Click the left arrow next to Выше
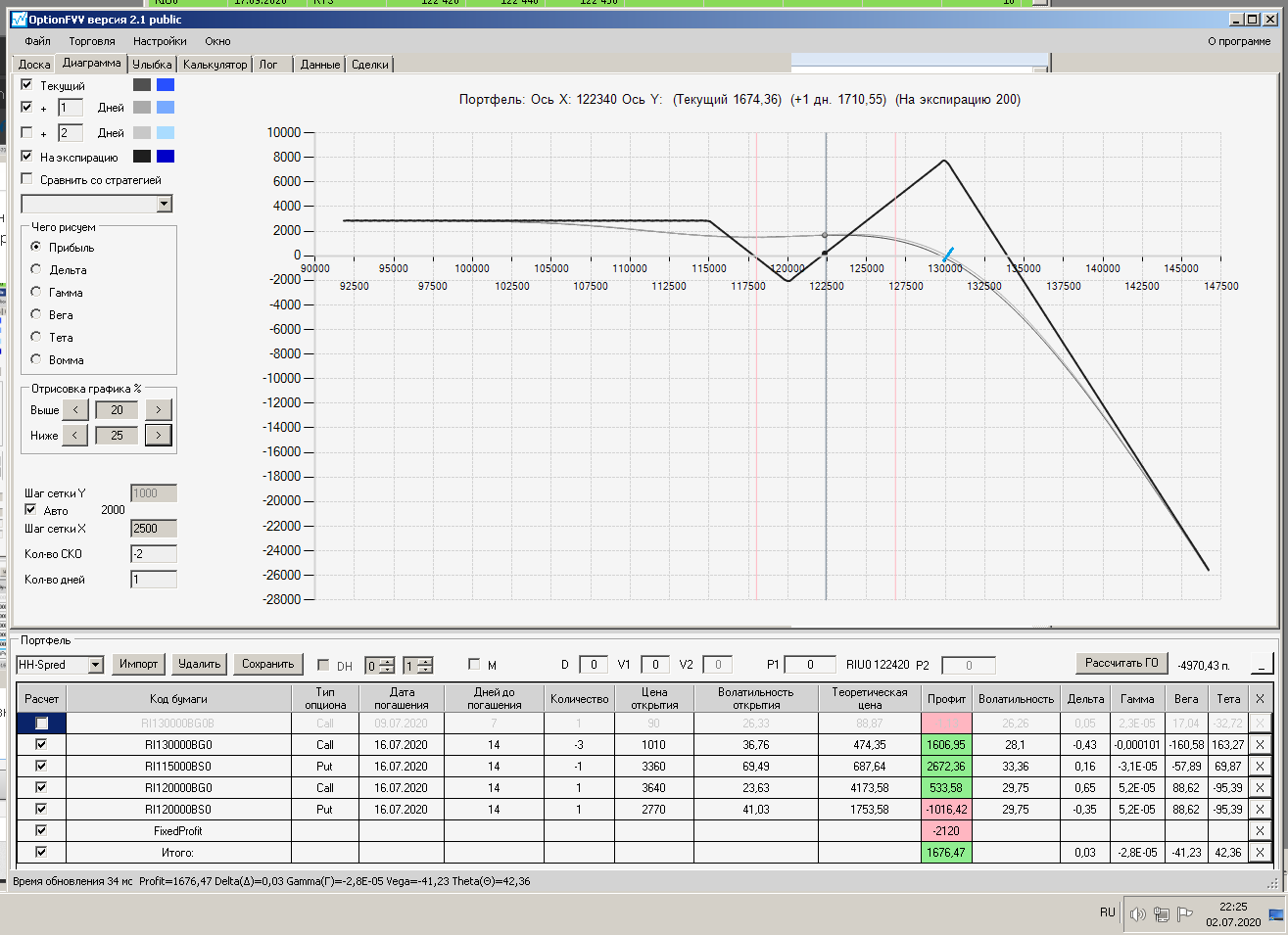 [75, 409]
